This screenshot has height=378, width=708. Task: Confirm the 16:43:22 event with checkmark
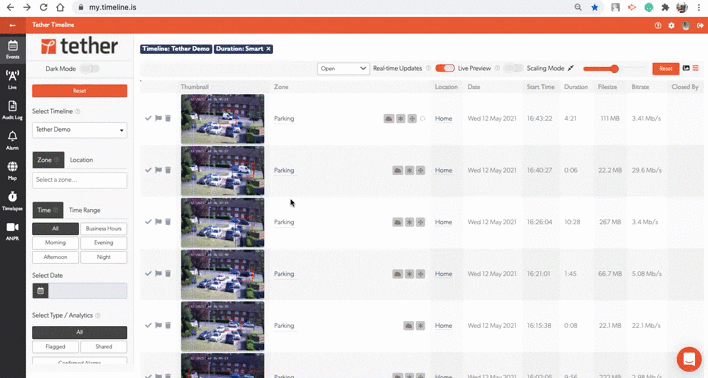148,118
